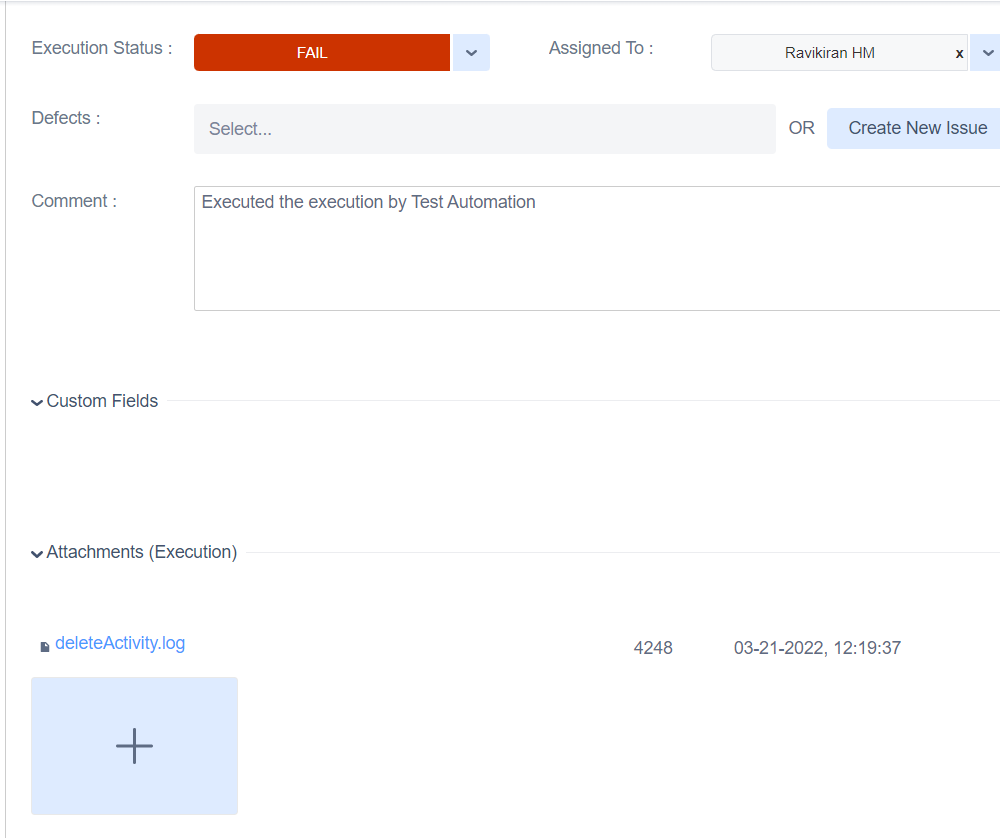This screenshot has height=838, width=1000.
Task: Click the Ravikiran HM assignee field
Action: (850, 52)
